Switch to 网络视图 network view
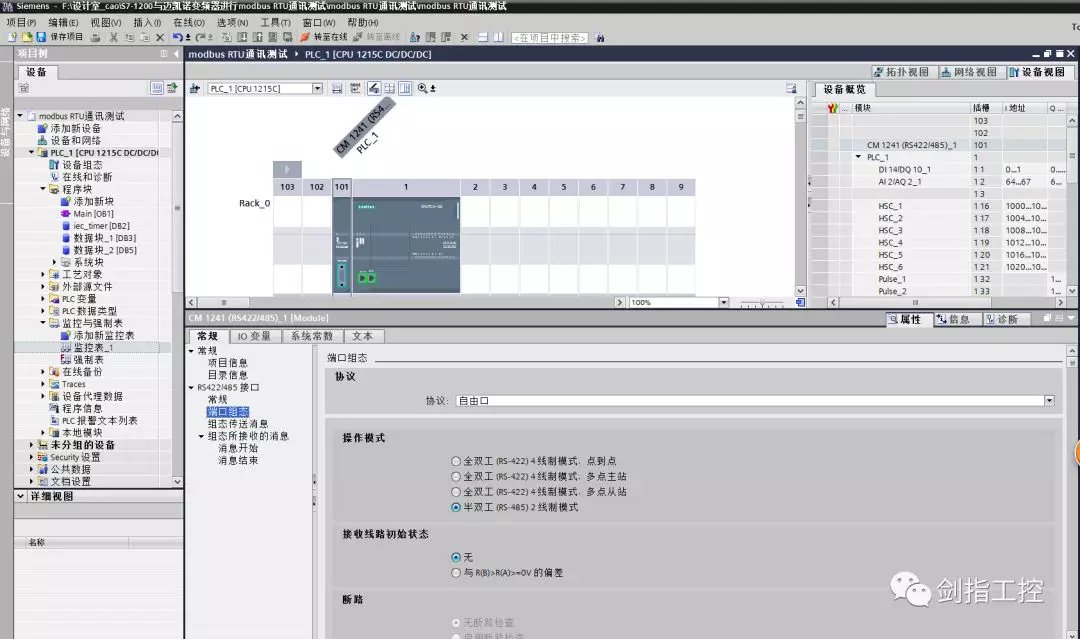The height and width of the screenshot is (639, 1080). tap(969, 72)
